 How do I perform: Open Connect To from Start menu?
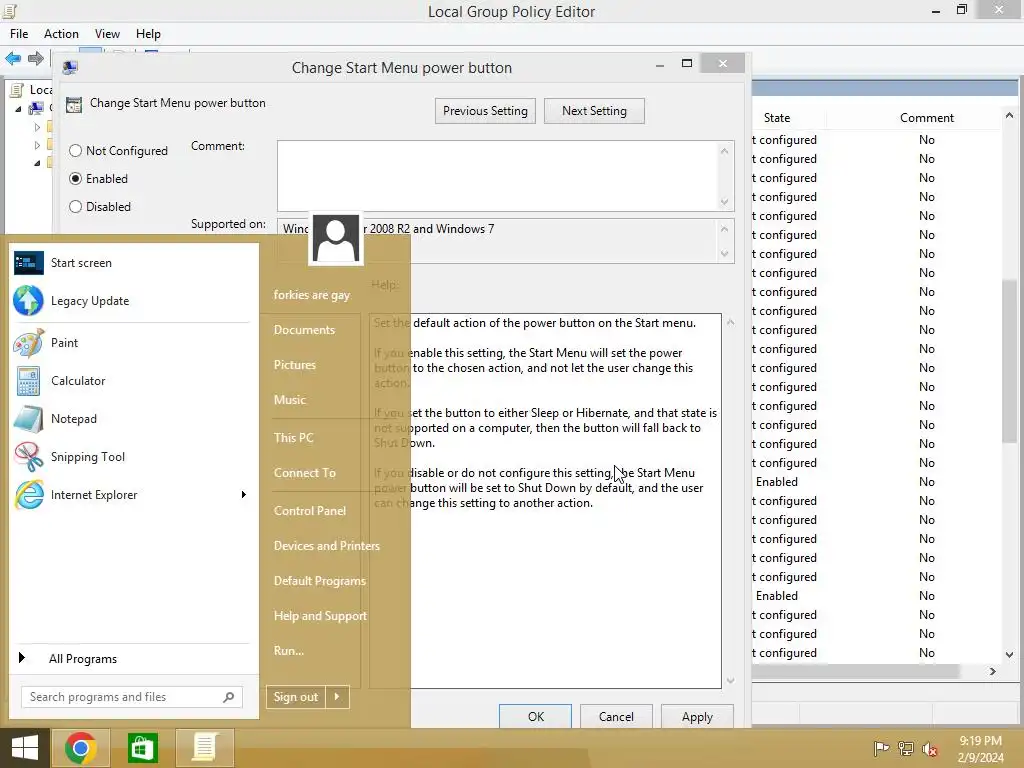[304, 473]
